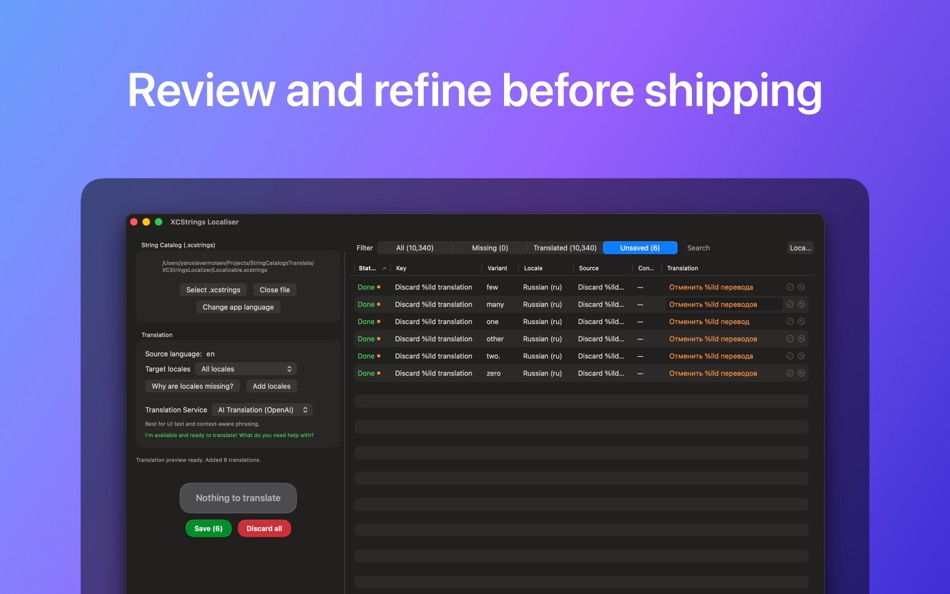Screen dimensions: 950x594
Task: Open the Translation Service 'AI Translation (OpenAI)' dropdown
Action: 262,410
